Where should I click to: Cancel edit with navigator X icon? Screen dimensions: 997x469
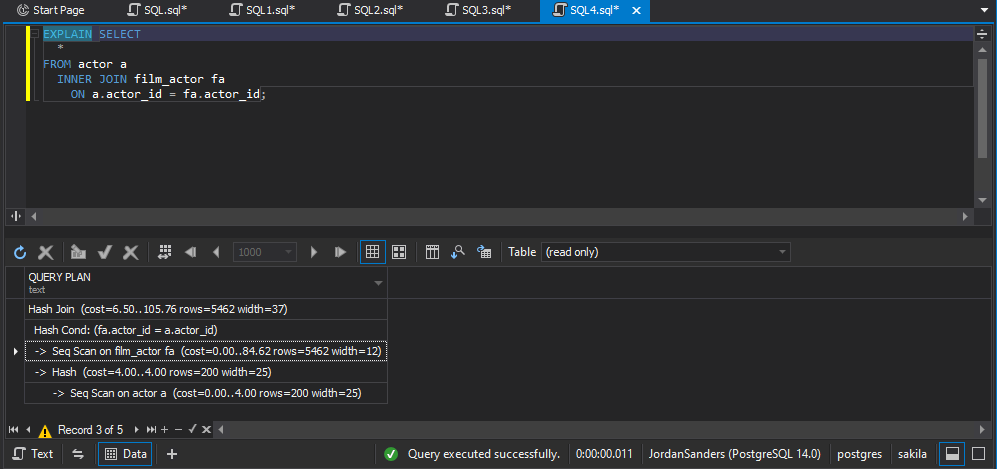pyautogui.click(x=206, y=430)
